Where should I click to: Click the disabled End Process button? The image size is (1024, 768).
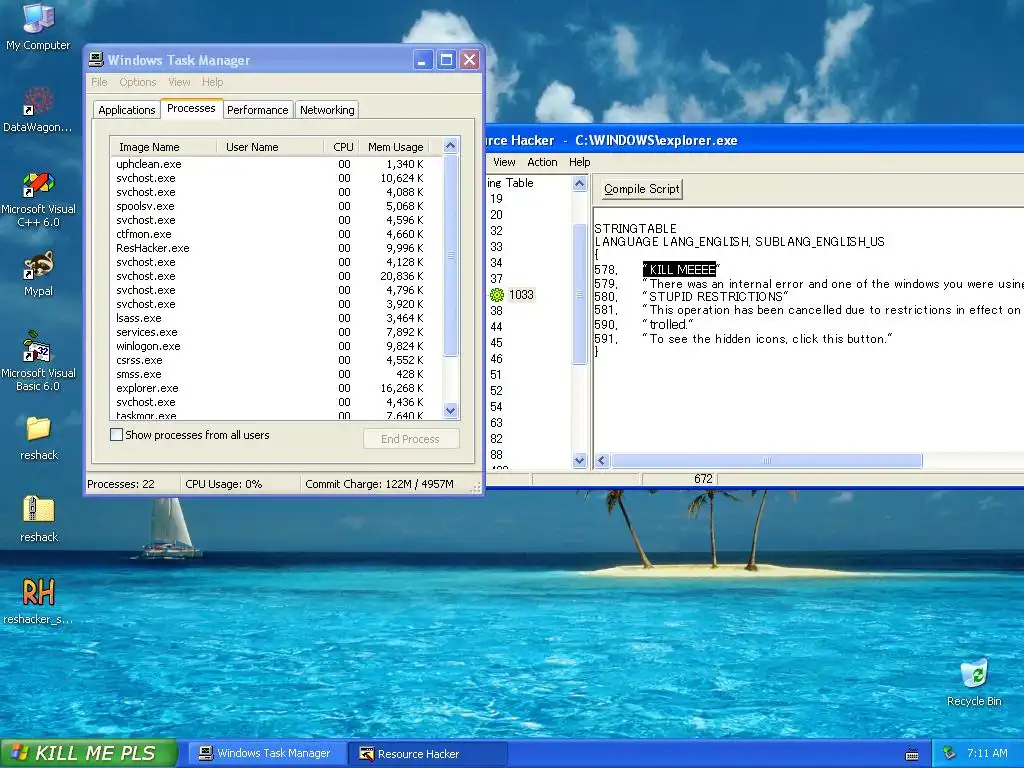(x=411, y=439)
